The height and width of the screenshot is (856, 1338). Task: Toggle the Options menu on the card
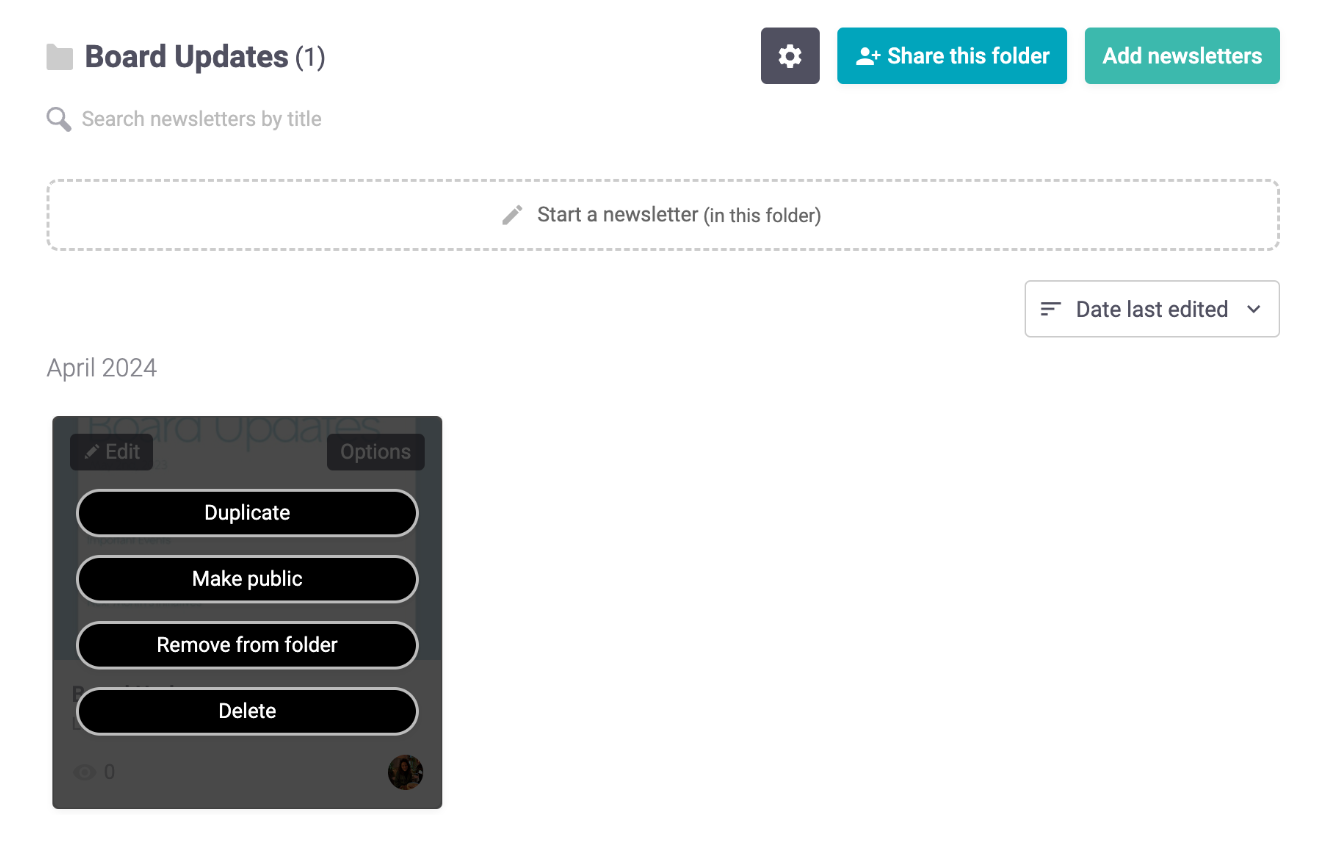pyautogui.click(x=375, y=452)
